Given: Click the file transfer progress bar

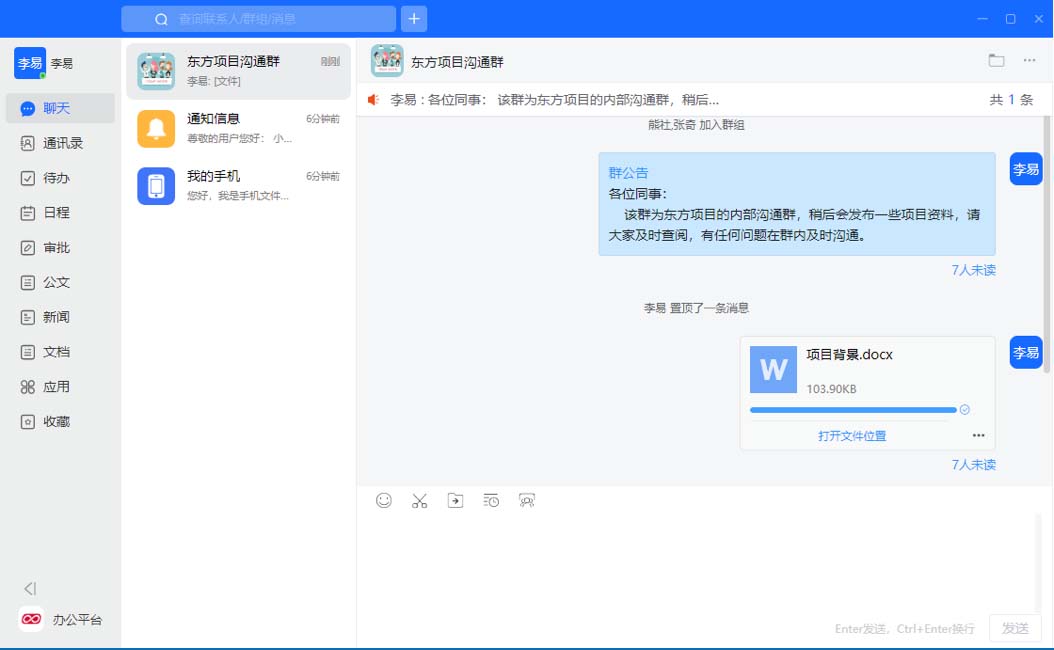Looking at the screenshot, I should coord(853,410).
